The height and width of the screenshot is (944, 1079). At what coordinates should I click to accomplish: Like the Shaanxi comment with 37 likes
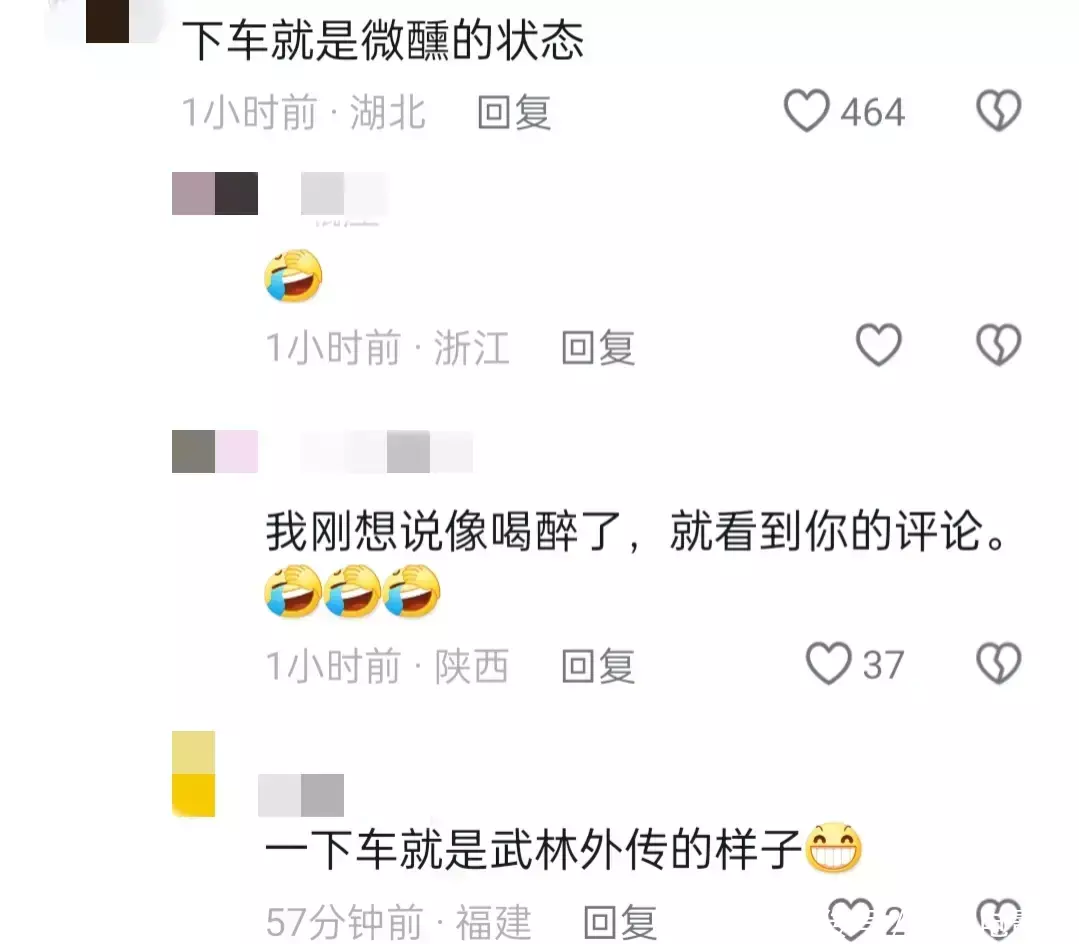(829, 664)
